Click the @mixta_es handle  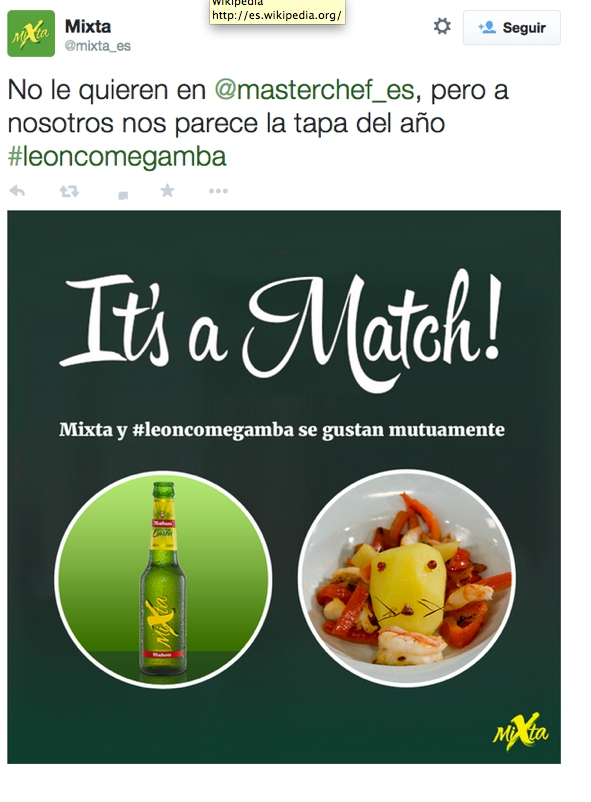tap(97, 46)
